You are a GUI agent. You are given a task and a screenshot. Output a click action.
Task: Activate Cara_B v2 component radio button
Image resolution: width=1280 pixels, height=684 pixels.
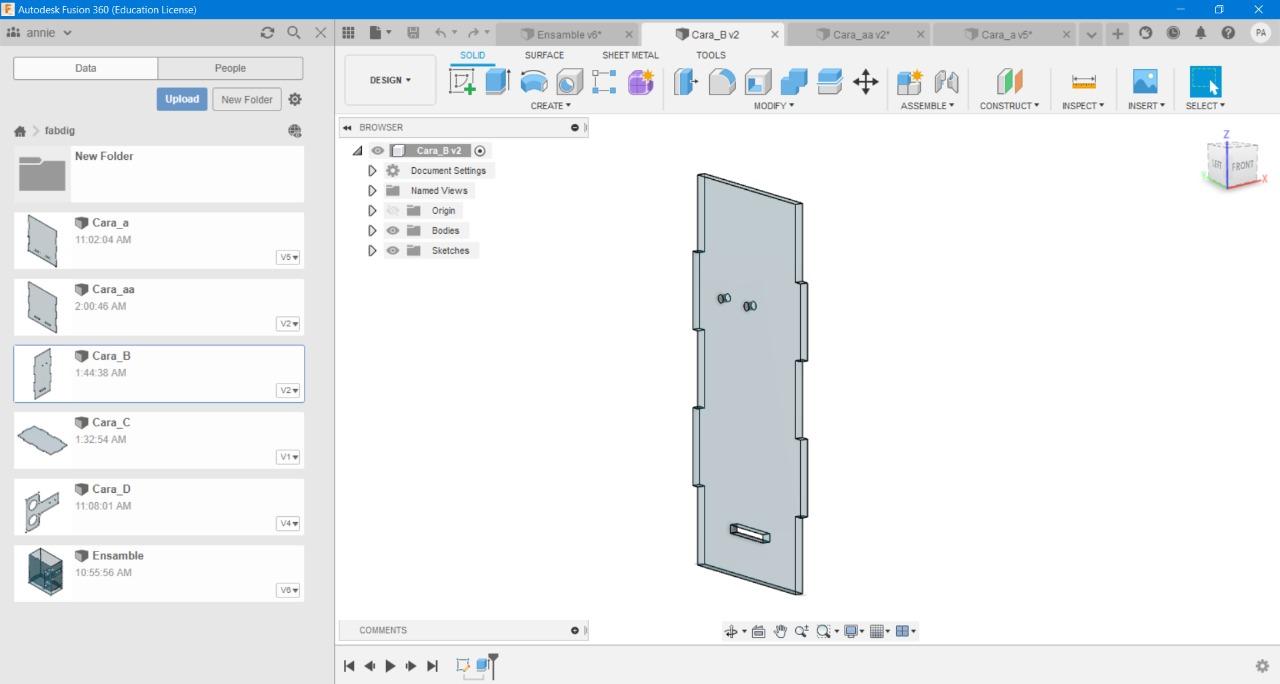pyautogui.click(x=480, y=151)
